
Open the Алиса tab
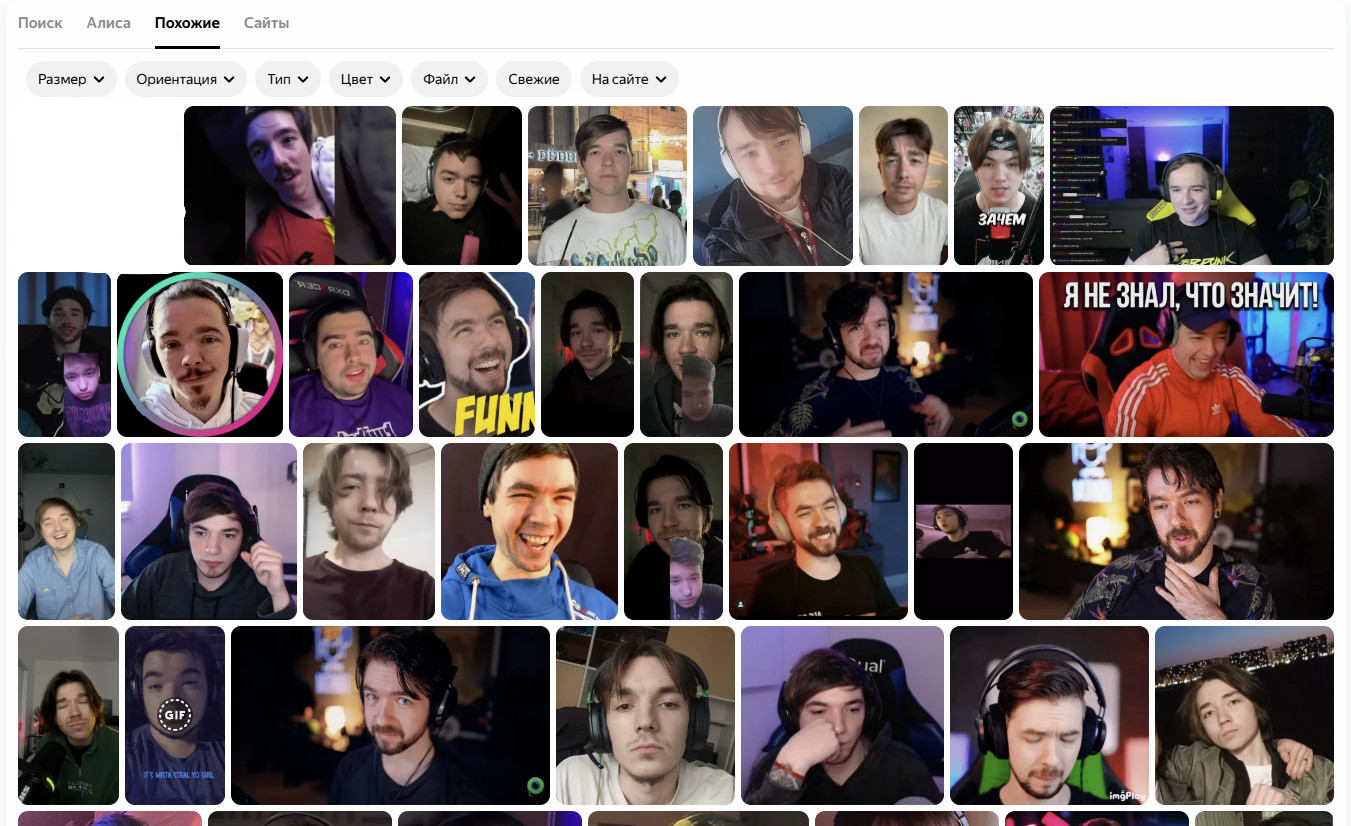(x=109, y=22)
